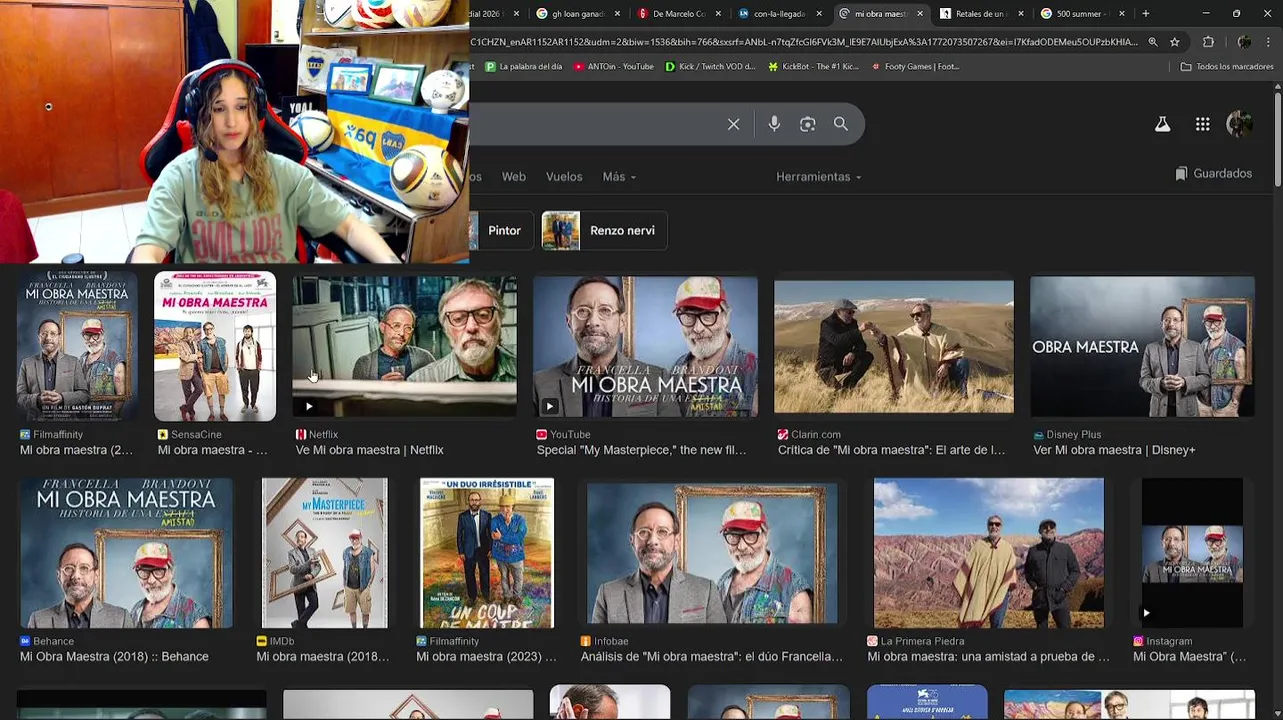1283x720 pixels.
Task: Select the 'Web' search filter
Action: (x=513, y=177)
